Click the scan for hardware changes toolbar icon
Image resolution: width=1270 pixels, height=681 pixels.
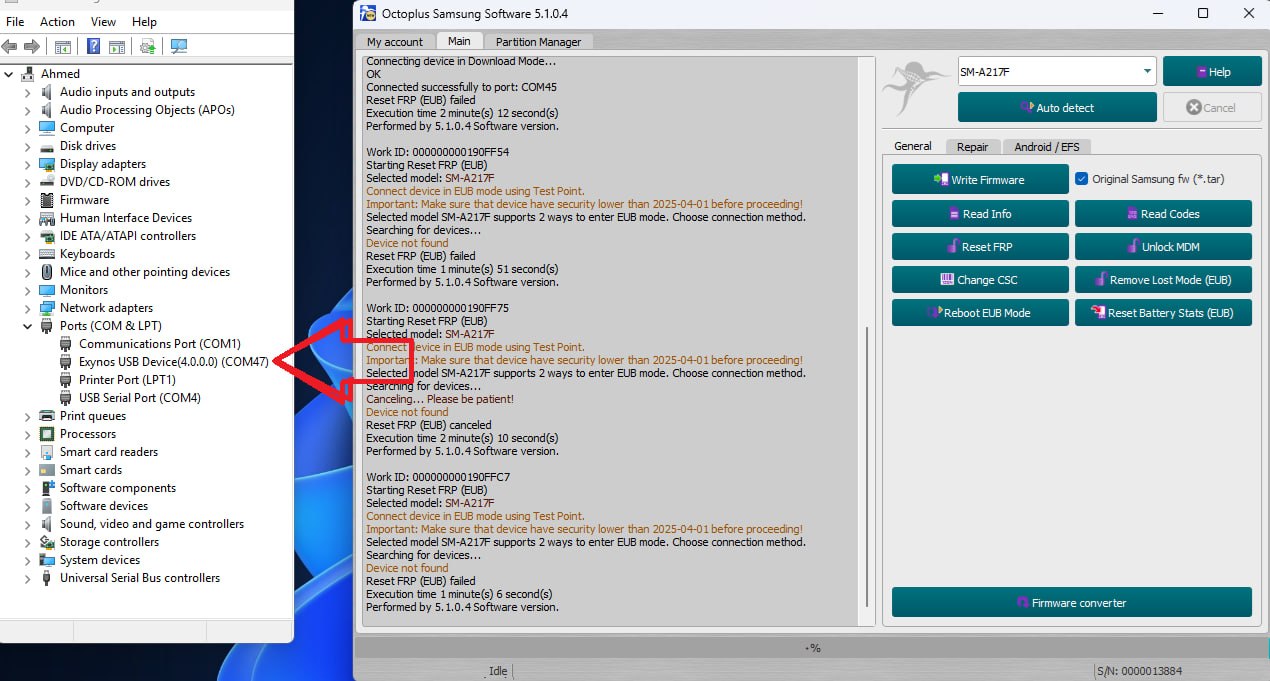tap(179, 46)
